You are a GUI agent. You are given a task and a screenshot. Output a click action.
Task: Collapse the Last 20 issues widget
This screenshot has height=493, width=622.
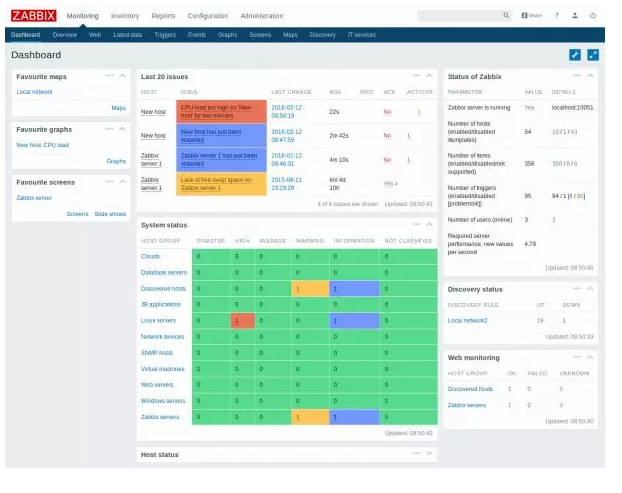click(x=429, y=75)
